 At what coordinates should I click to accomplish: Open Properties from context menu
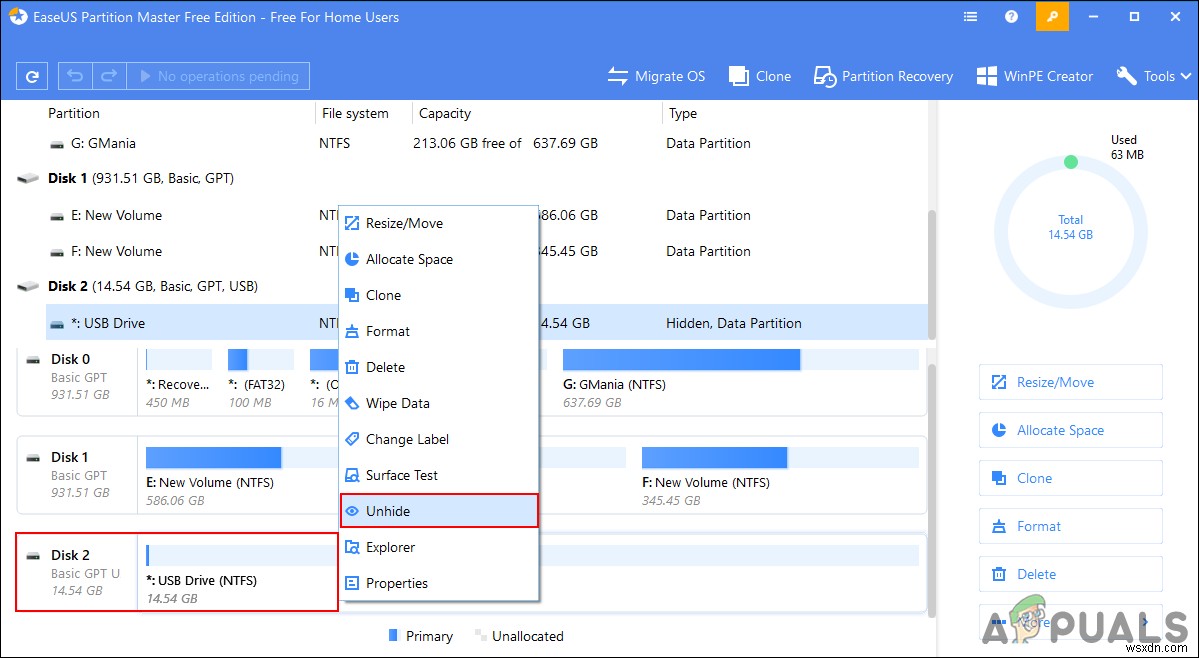[439, 583]
